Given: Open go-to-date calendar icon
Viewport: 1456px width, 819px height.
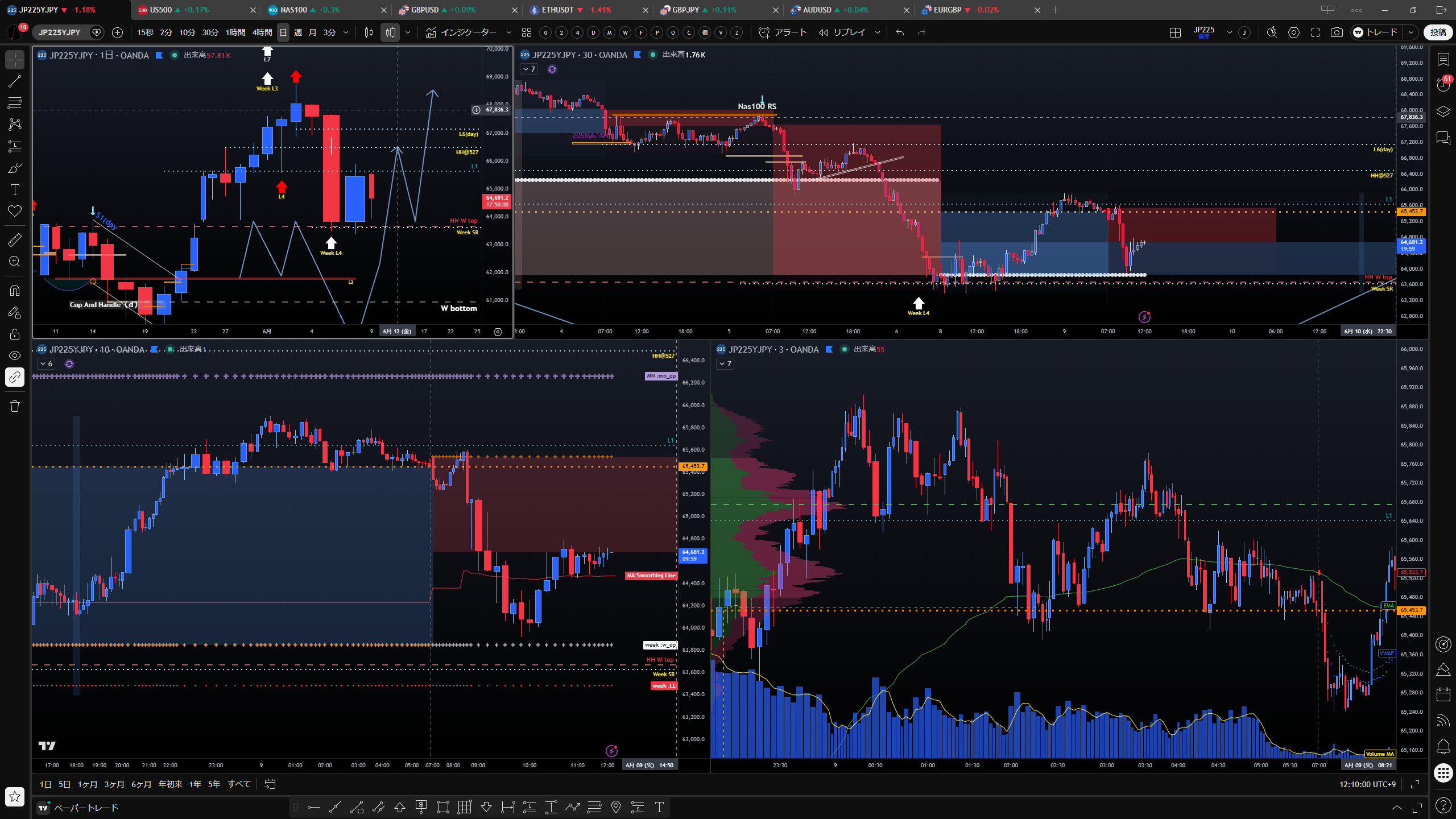Looking at the screenshot, I should click(x=270, y=784).
